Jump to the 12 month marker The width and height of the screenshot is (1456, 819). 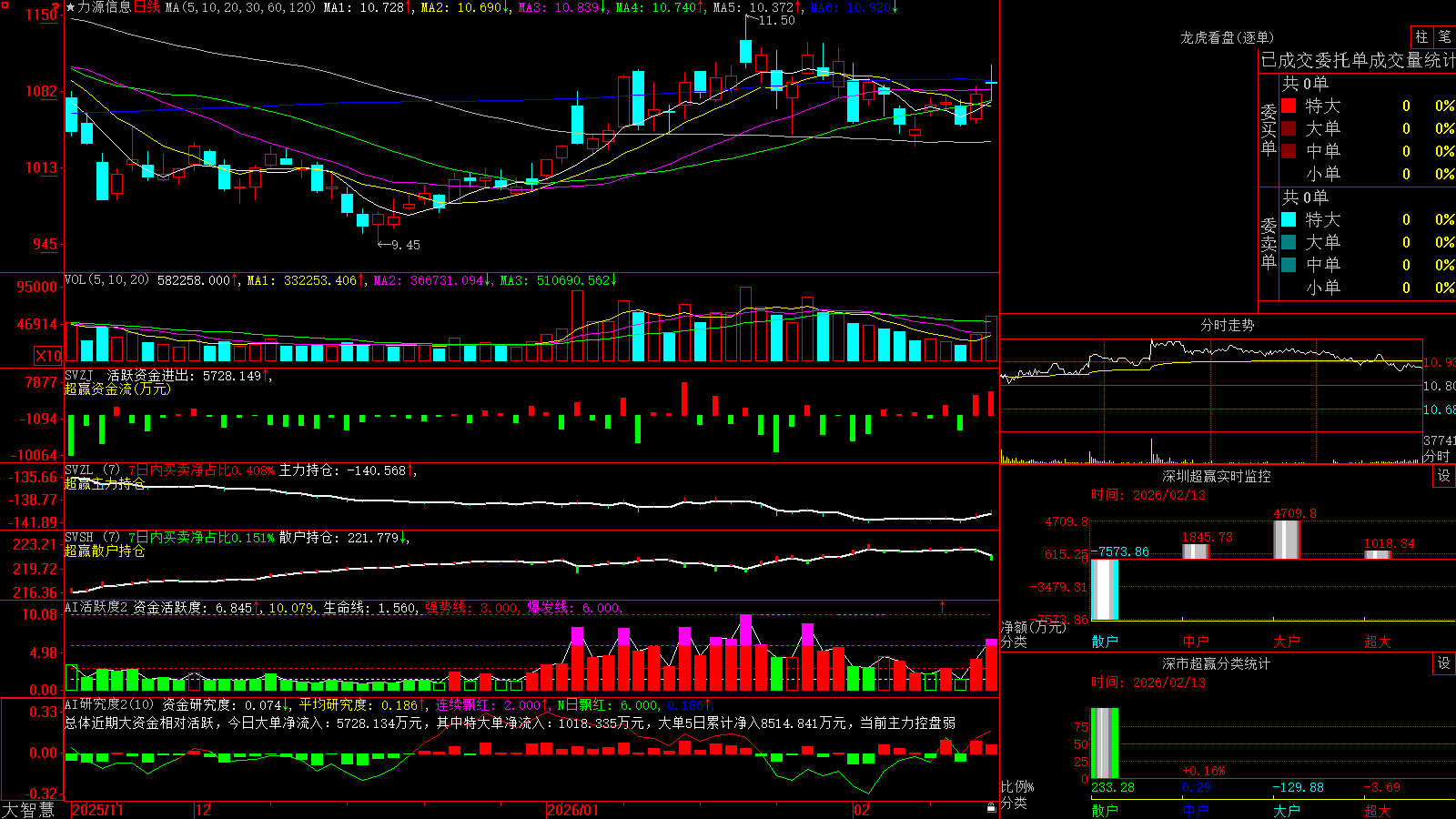coord(204,810)
